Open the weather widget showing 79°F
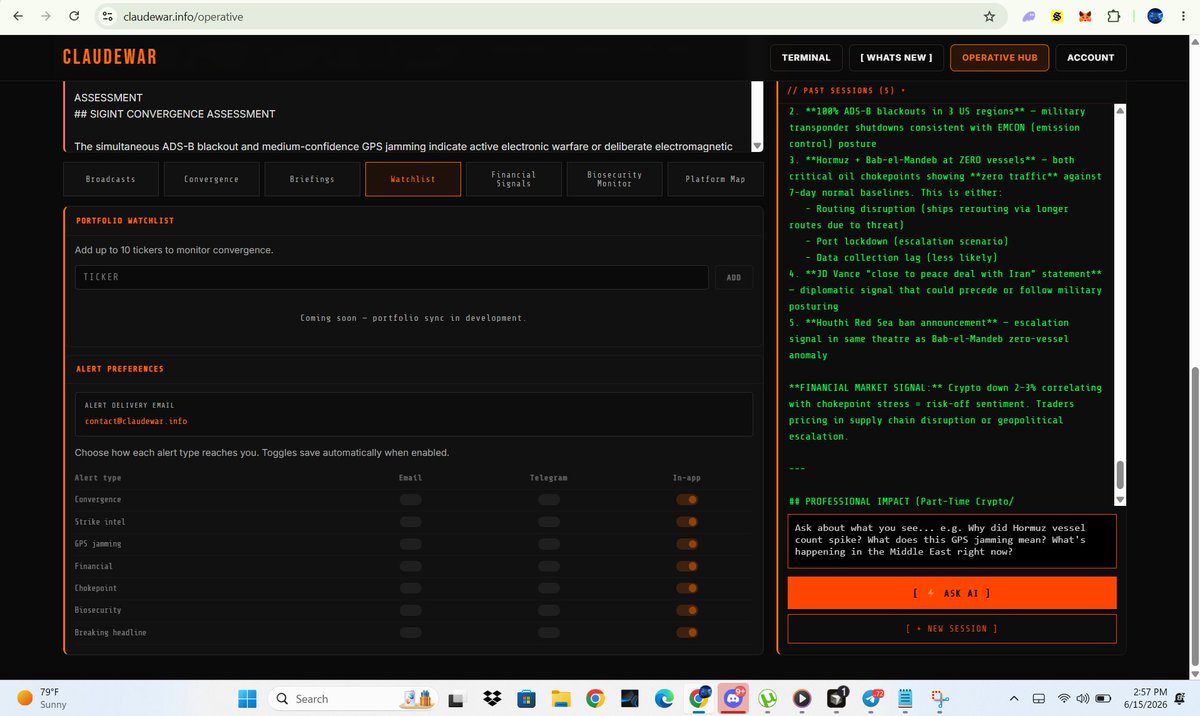The height and width of the screenshot is (716, 1200). tap(42, 698)
